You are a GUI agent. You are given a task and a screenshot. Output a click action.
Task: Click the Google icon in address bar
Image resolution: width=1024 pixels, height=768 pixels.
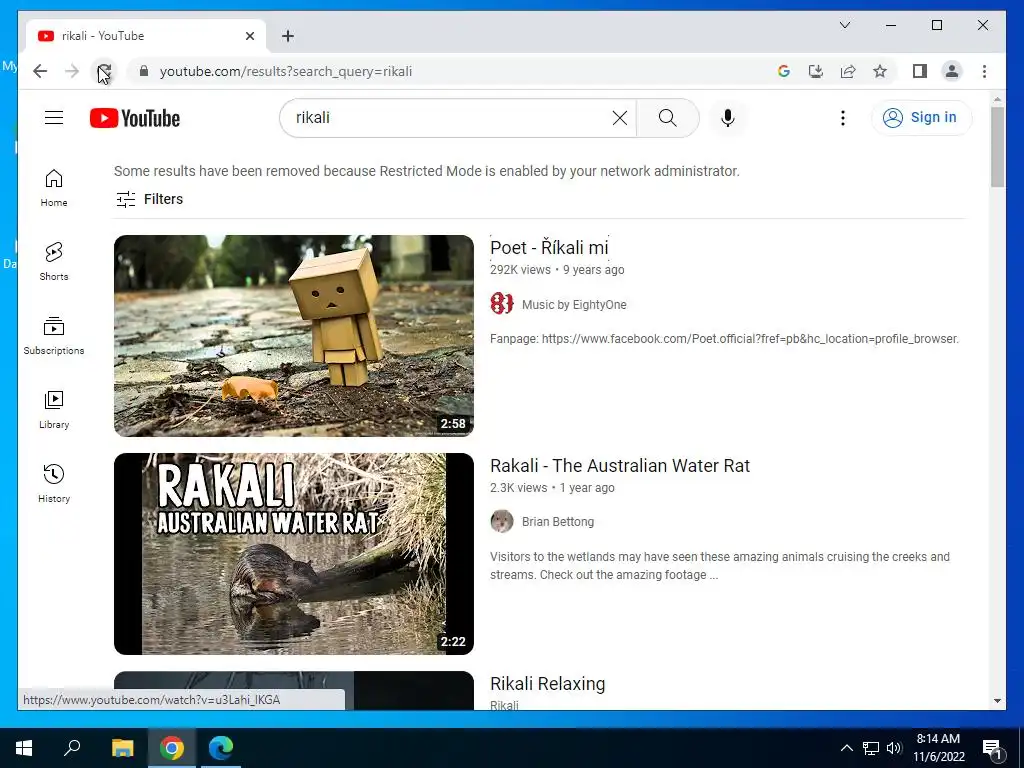tap(784, 71)
